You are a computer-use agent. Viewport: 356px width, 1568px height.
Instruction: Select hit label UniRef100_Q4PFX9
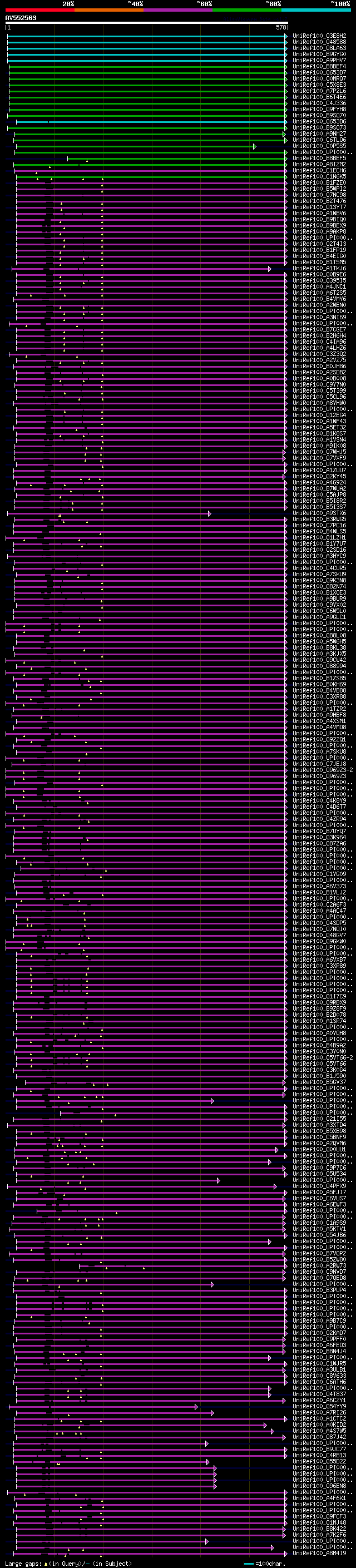[x=319, y=1186]
